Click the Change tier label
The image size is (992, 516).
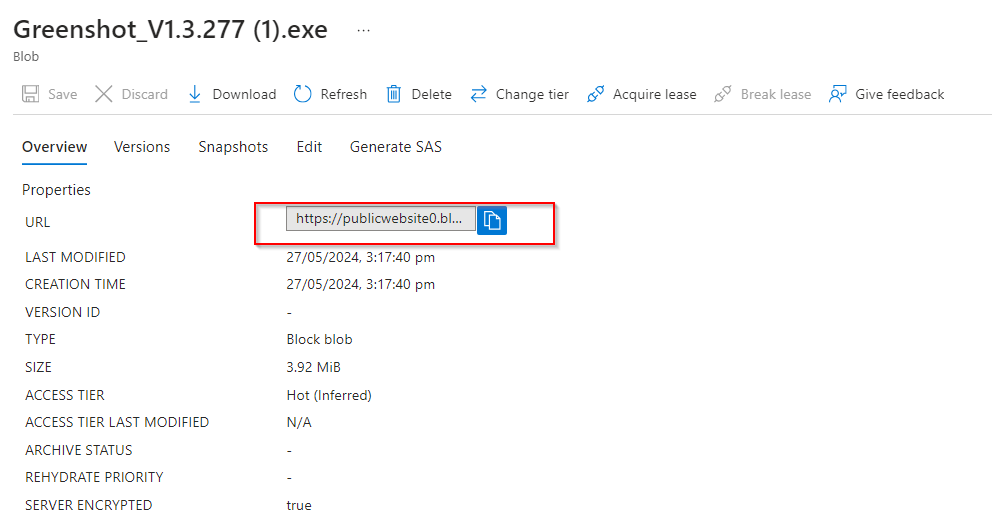coord(532,94)
